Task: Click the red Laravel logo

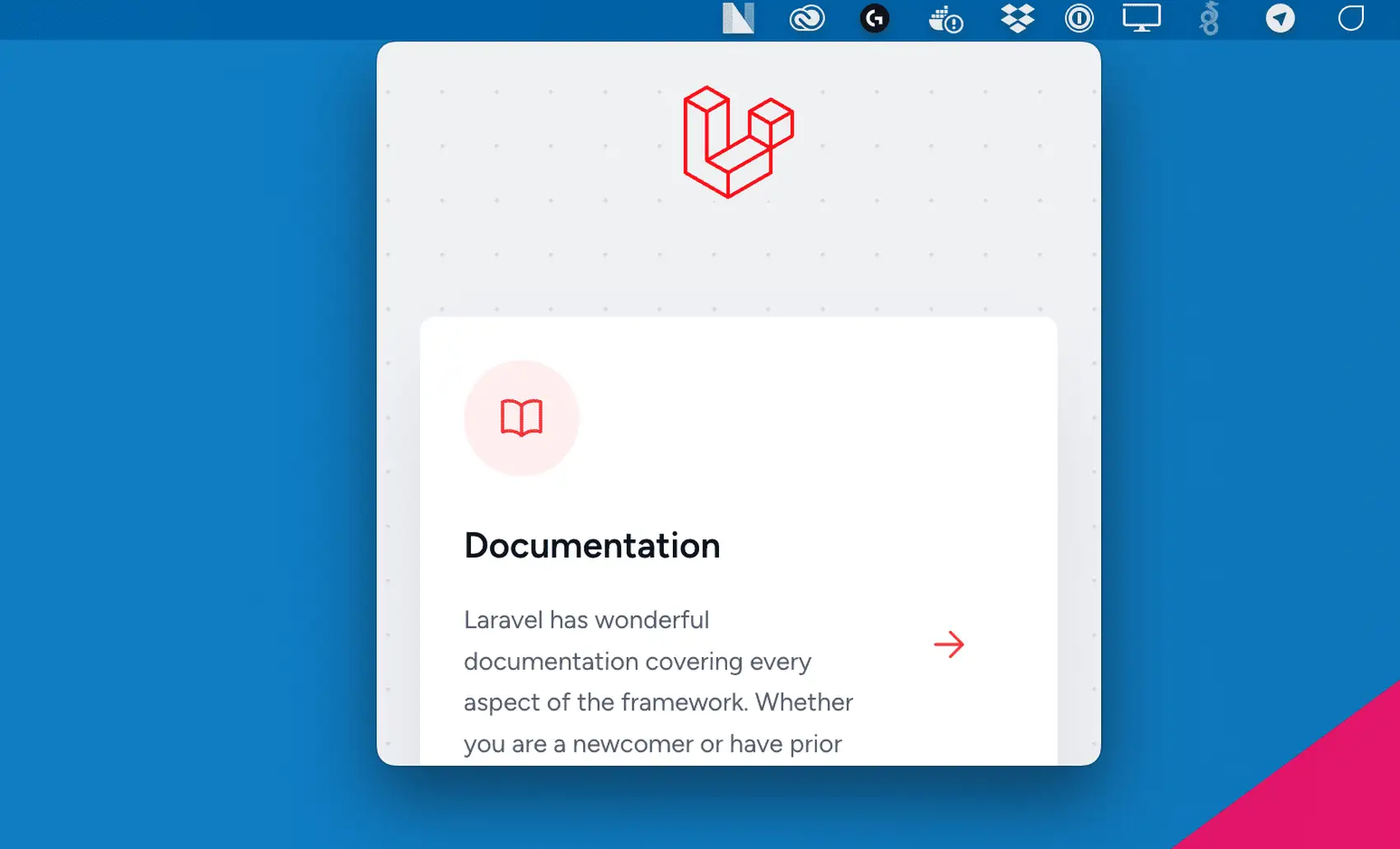Action: pos(738,142)
